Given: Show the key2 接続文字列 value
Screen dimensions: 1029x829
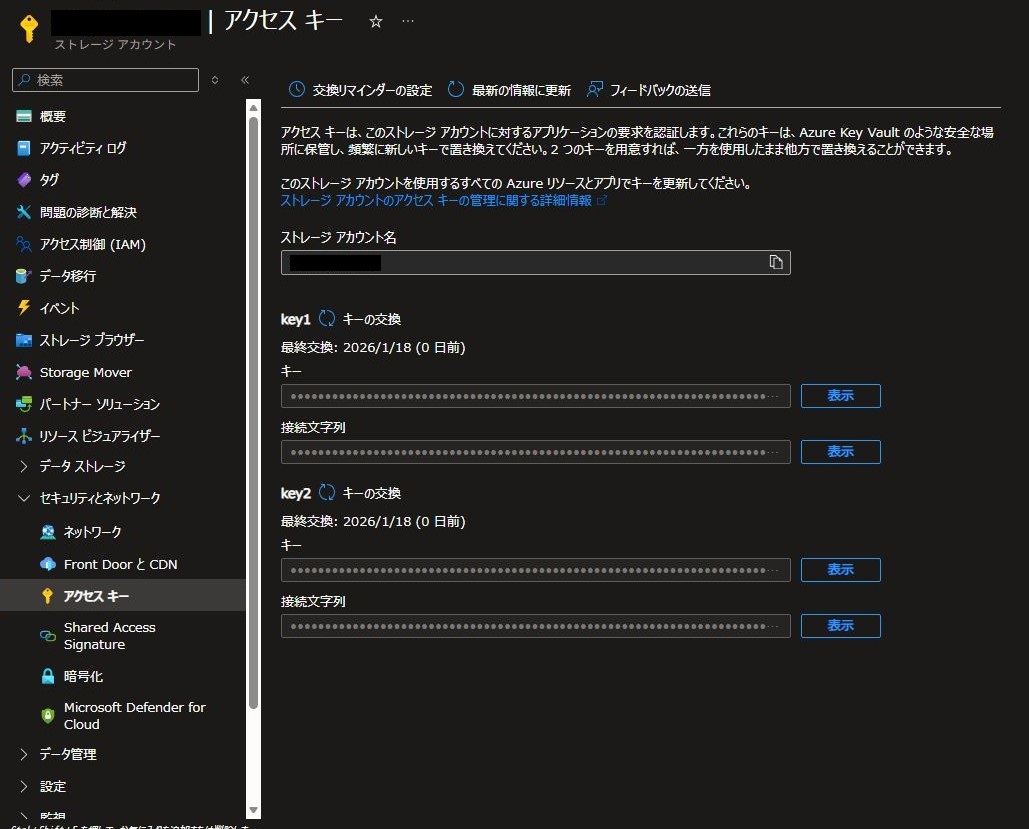Looking at the screenshot, I should pos(840,626).
